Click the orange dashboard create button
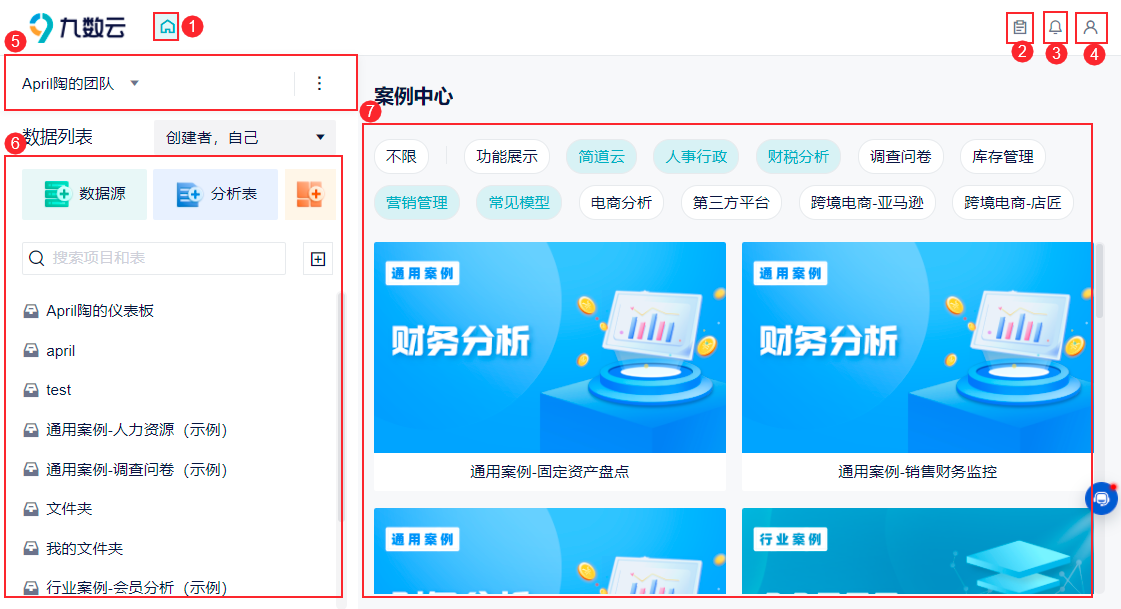The image size is (1121, 609). (310, 194)
